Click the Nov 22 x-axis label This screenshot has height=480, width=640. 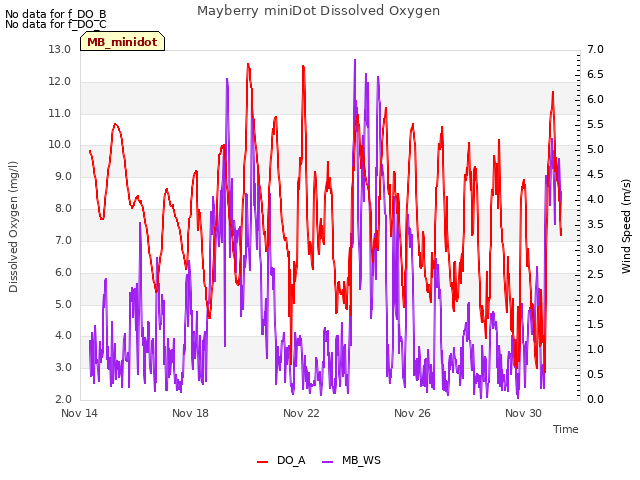pyautogui.click(x=301, y=413)
